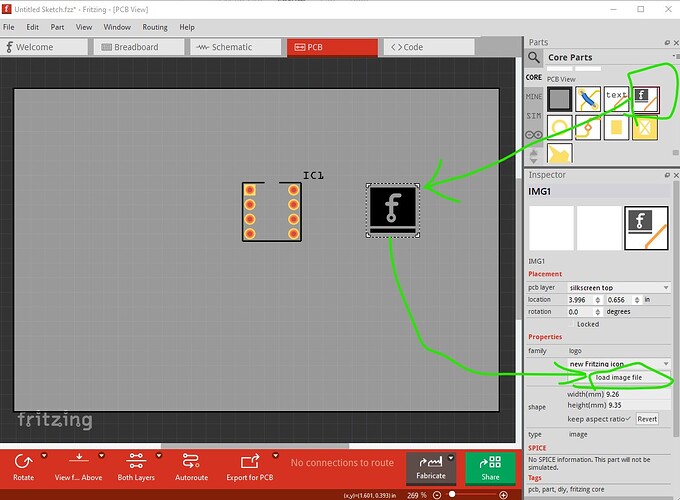Open the Rotate options arrow
The height and width of the screenshot is (500, 680).
[x=44, y=456]
